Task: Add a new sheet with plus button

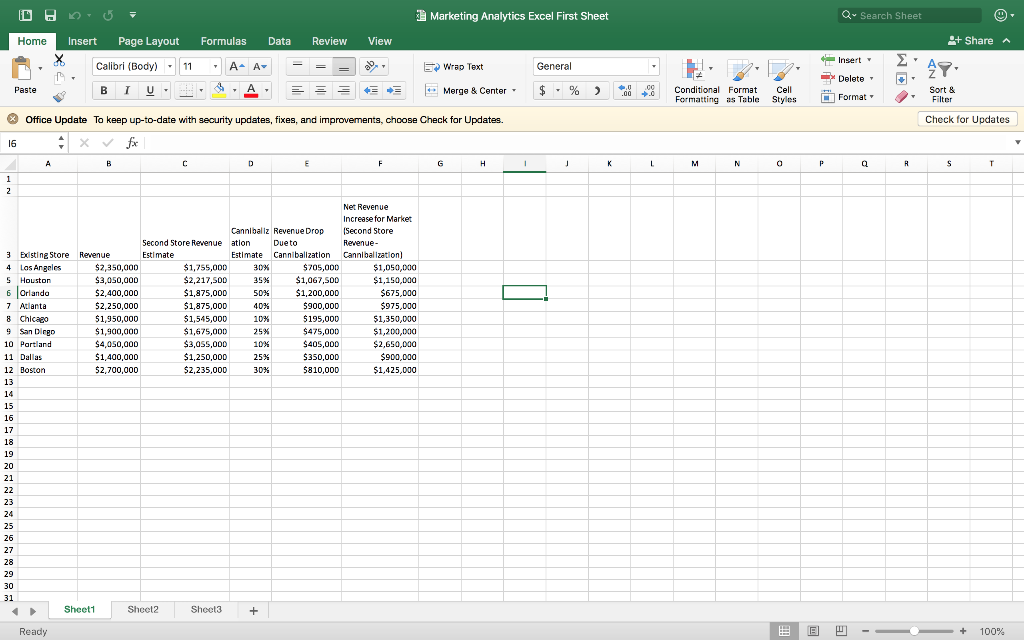Action: pos(254,610)
